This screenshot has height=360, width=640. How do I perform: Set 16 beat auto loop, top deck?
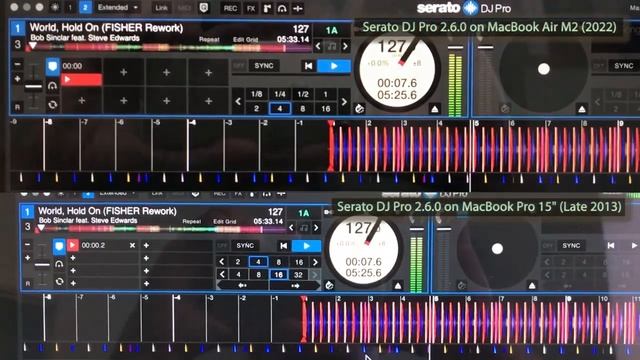pos(326,109)
